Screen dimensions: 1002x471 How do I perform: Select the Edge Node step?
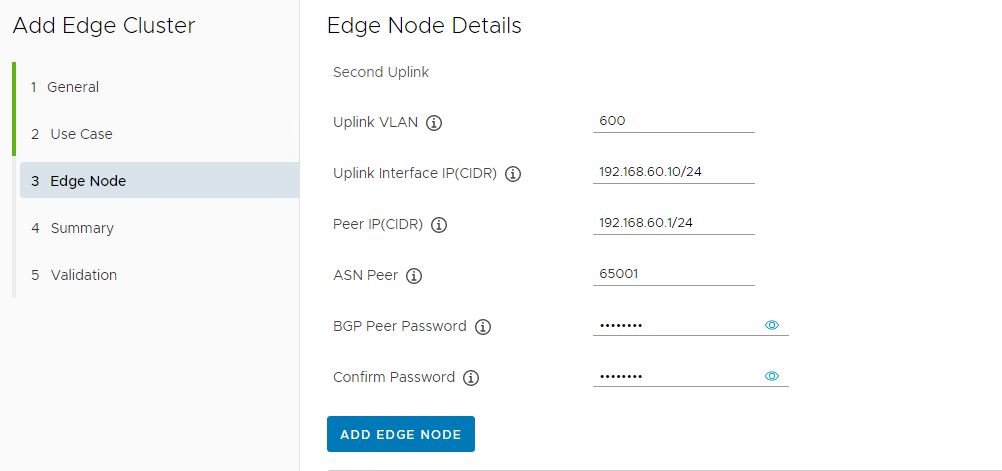point(87,181)
